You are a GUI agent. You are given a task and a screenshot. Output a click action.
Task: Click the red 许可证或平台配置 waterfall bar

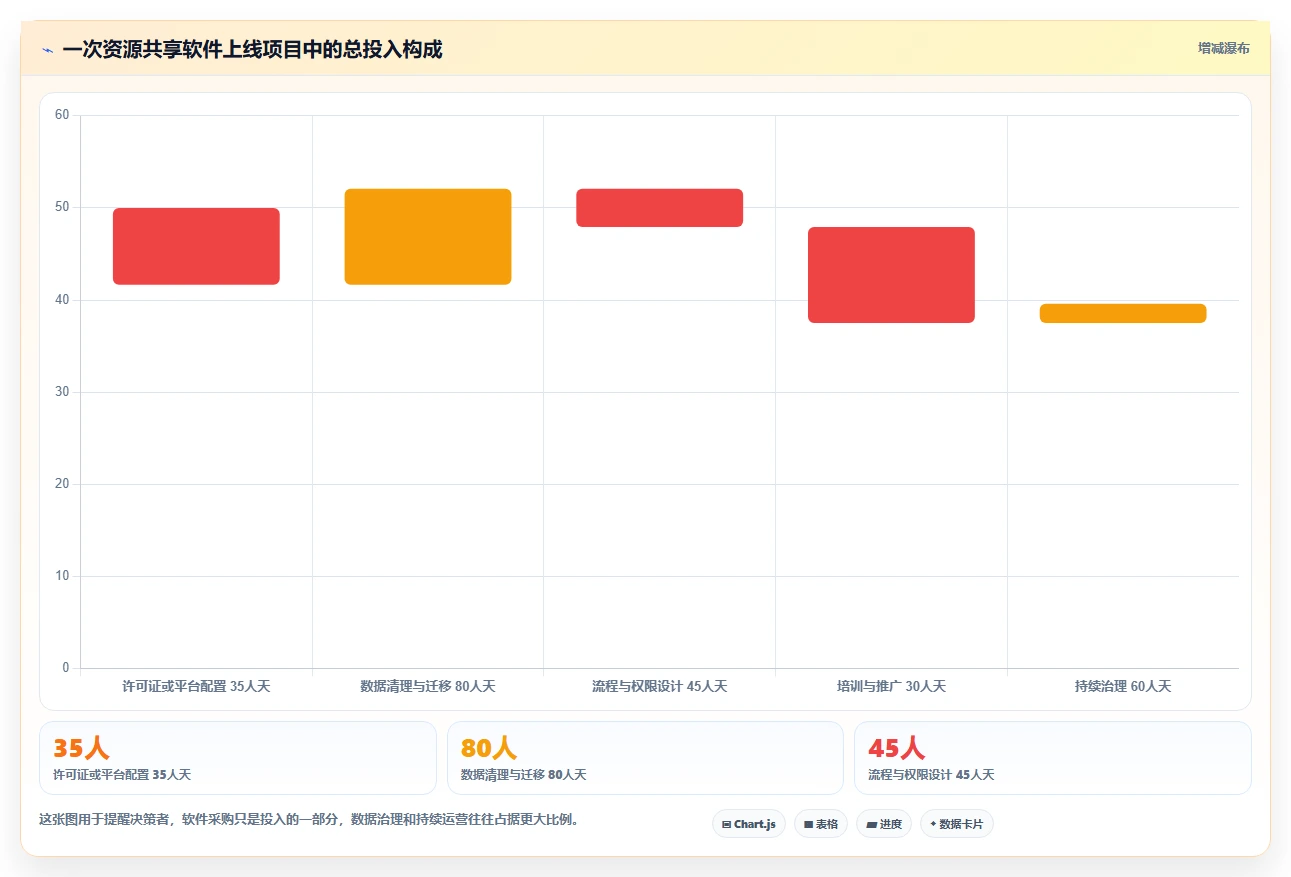pos(196,246)
